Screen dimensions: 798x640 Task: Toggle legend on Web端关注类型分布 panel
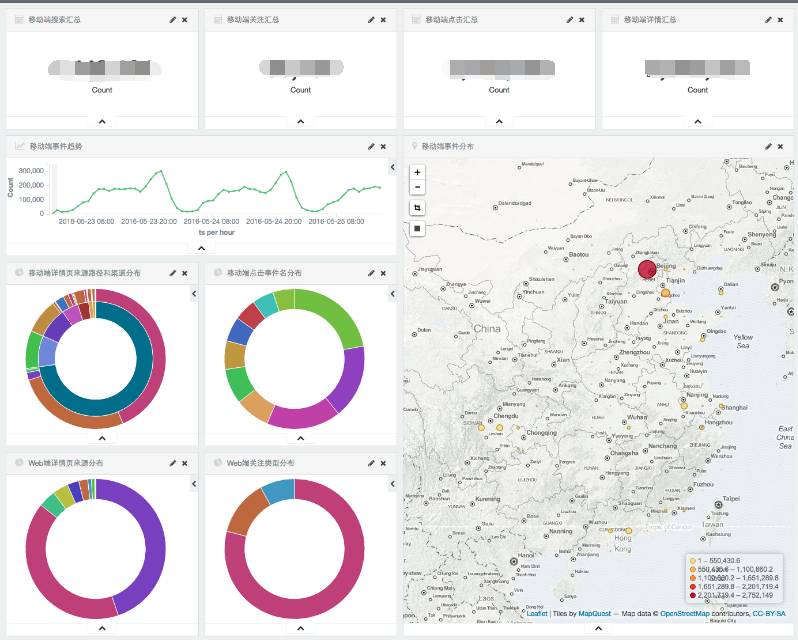[392, 484]
